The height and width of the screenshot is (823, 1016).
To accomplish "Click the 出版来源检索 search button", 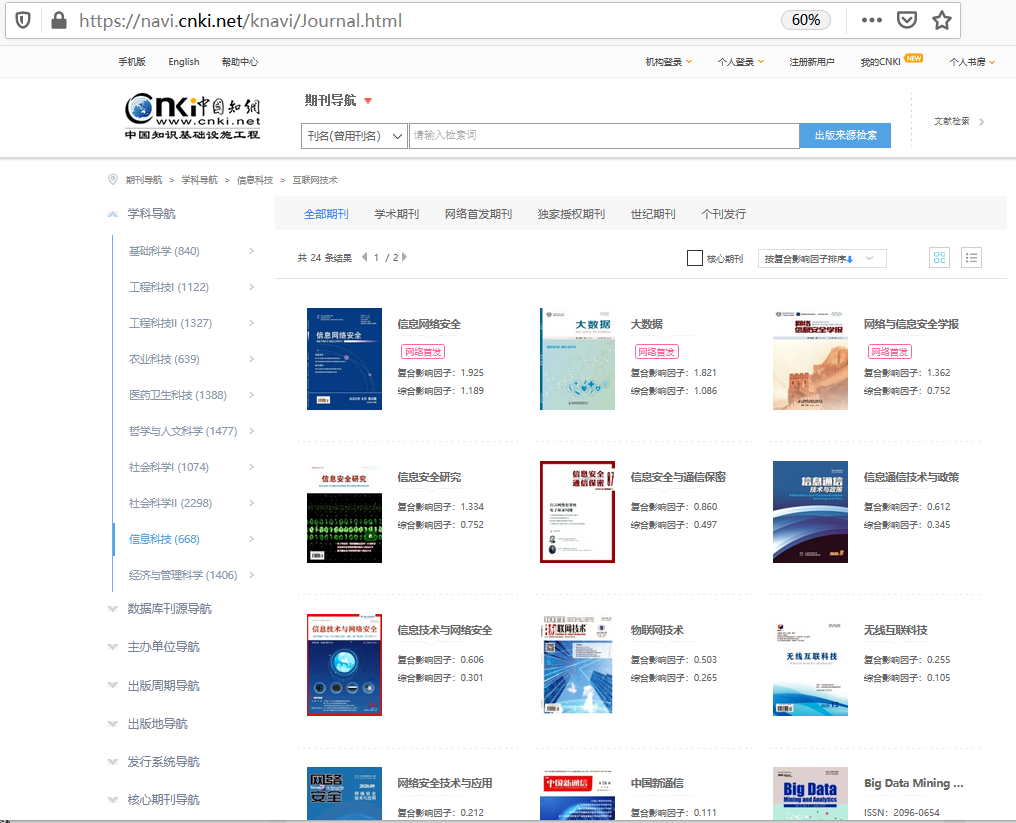I will [845, 135].
